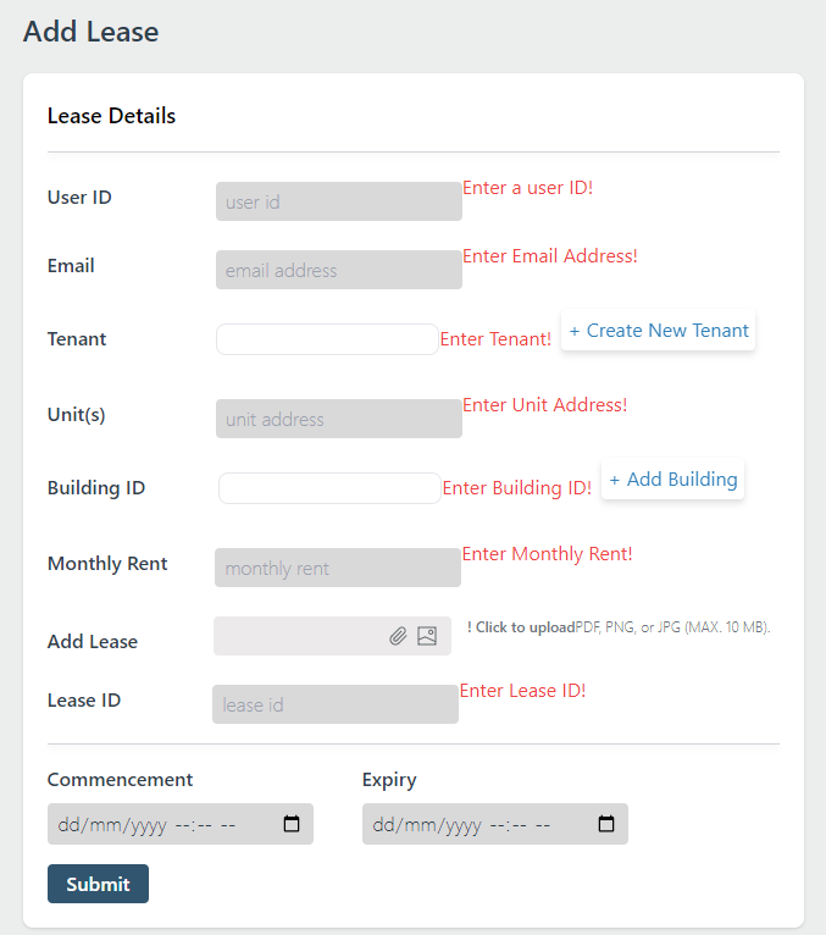Click the Add Building button
Image resolution: width=826 pixels, height=935 pixels.
click(672, 479)
